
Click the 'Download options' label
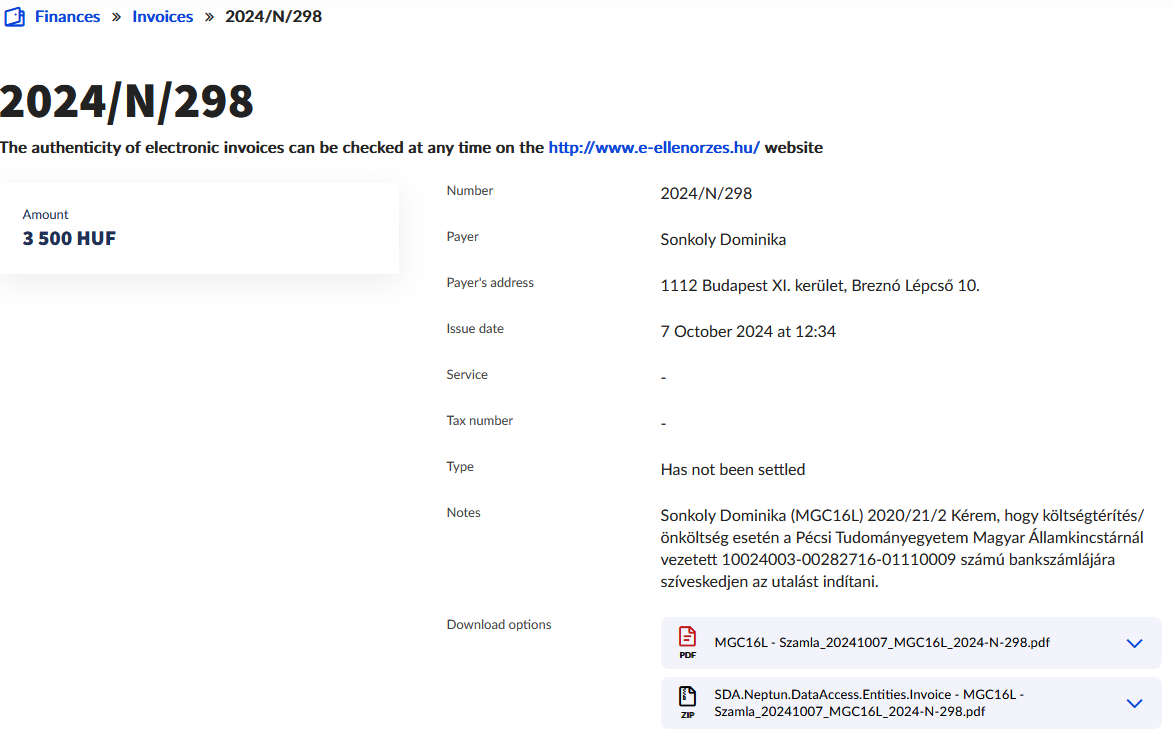pyautogui.click(x=498, y=625)
